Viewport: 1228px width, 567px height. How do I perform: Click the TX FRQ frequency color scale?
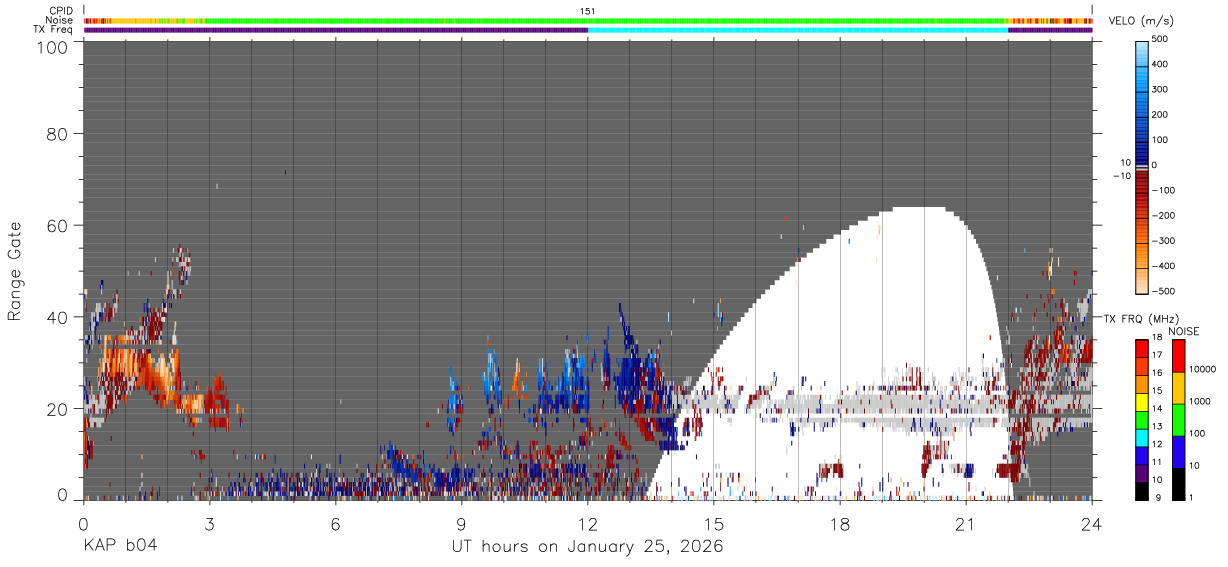pyautogui.click(x=1142, y=419)
